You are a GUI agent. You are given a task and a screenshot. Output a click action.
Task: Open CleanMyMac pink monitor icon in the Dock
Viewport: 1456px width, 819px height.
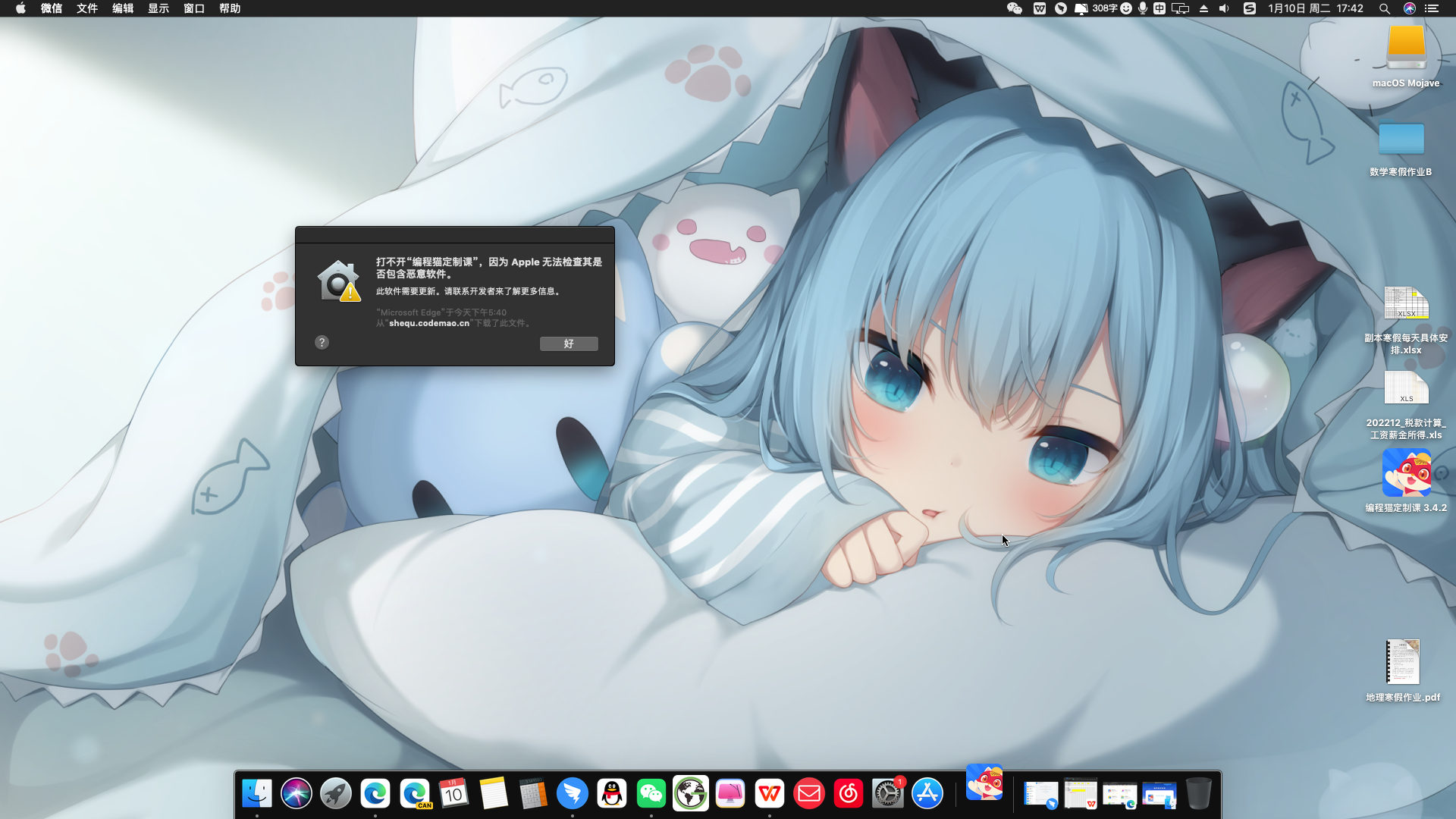coord(730,794)
